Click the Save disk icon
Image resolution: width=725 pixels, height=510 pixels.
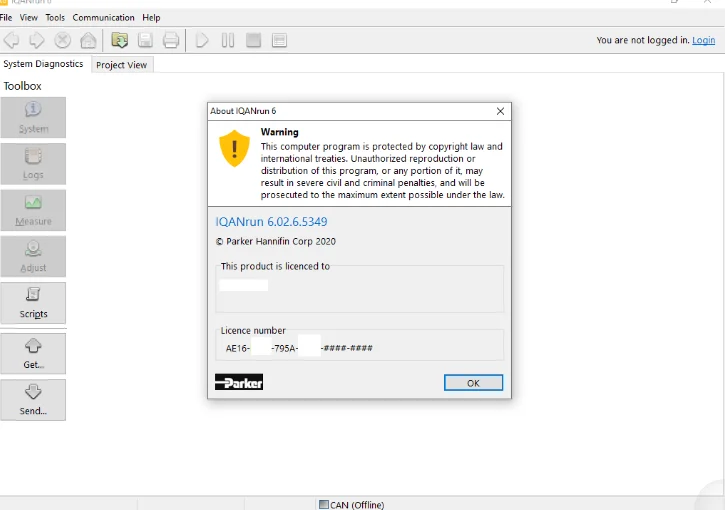click(x=145, y=40)
